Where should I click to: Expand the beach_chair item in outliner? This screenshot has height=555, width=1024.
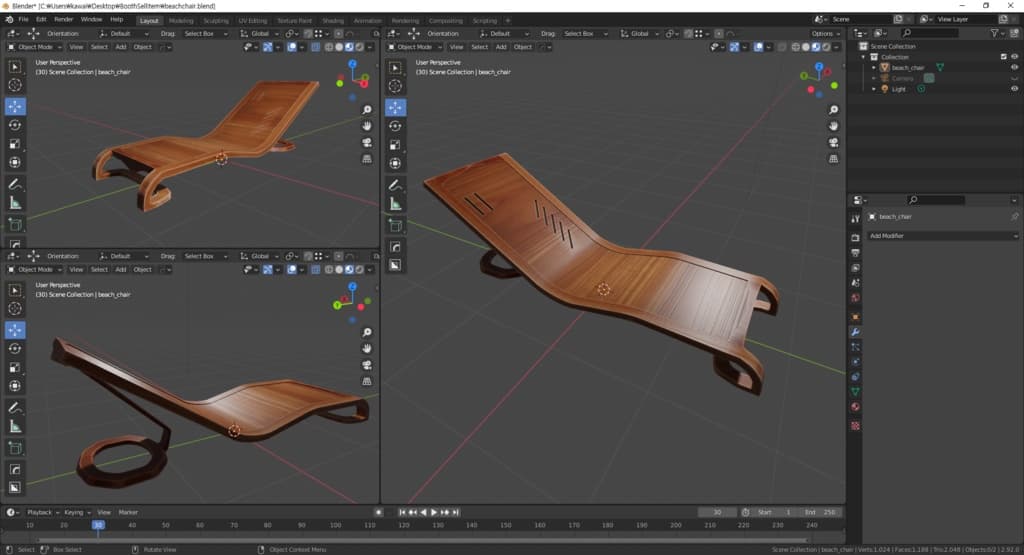point(873,68)
